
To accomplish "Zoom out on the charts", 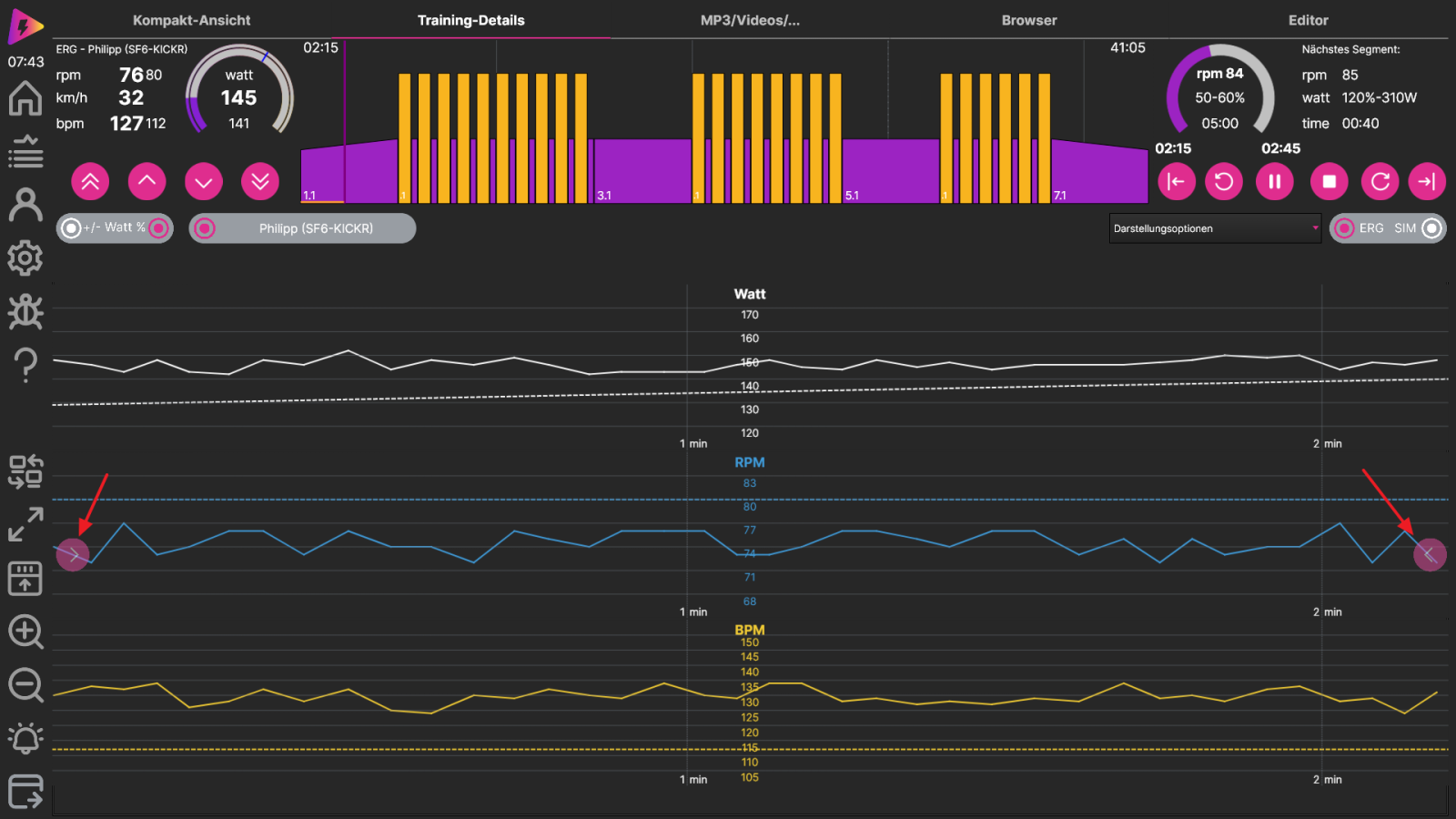I will pos(25,684).
